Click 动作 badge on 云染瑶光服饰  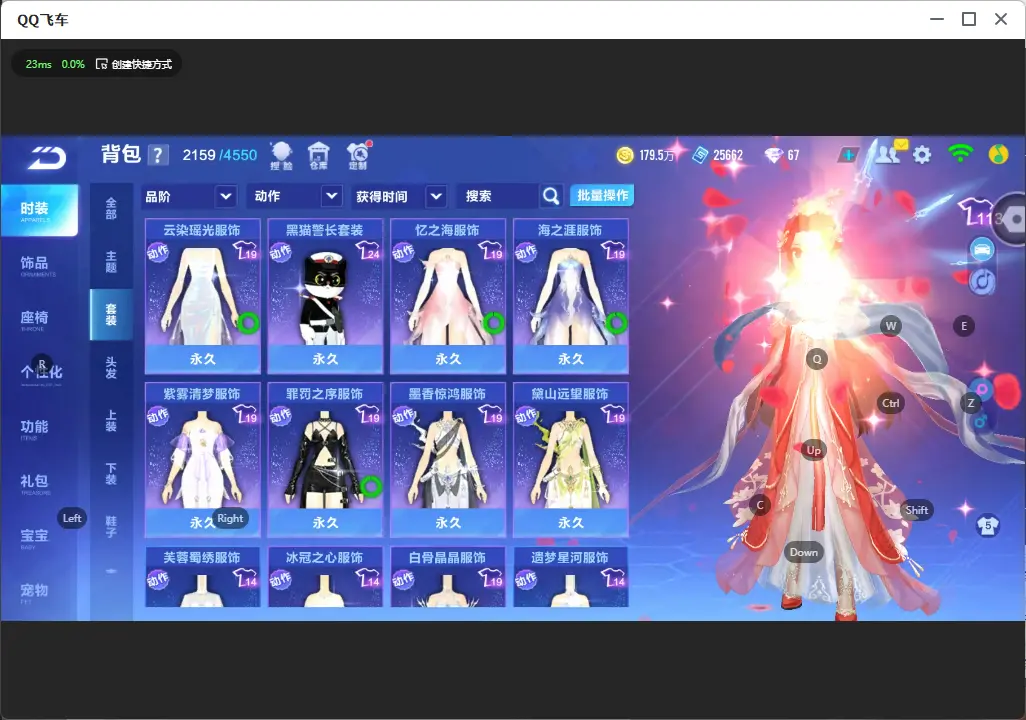pyautogui.click(x=158, y=253)
